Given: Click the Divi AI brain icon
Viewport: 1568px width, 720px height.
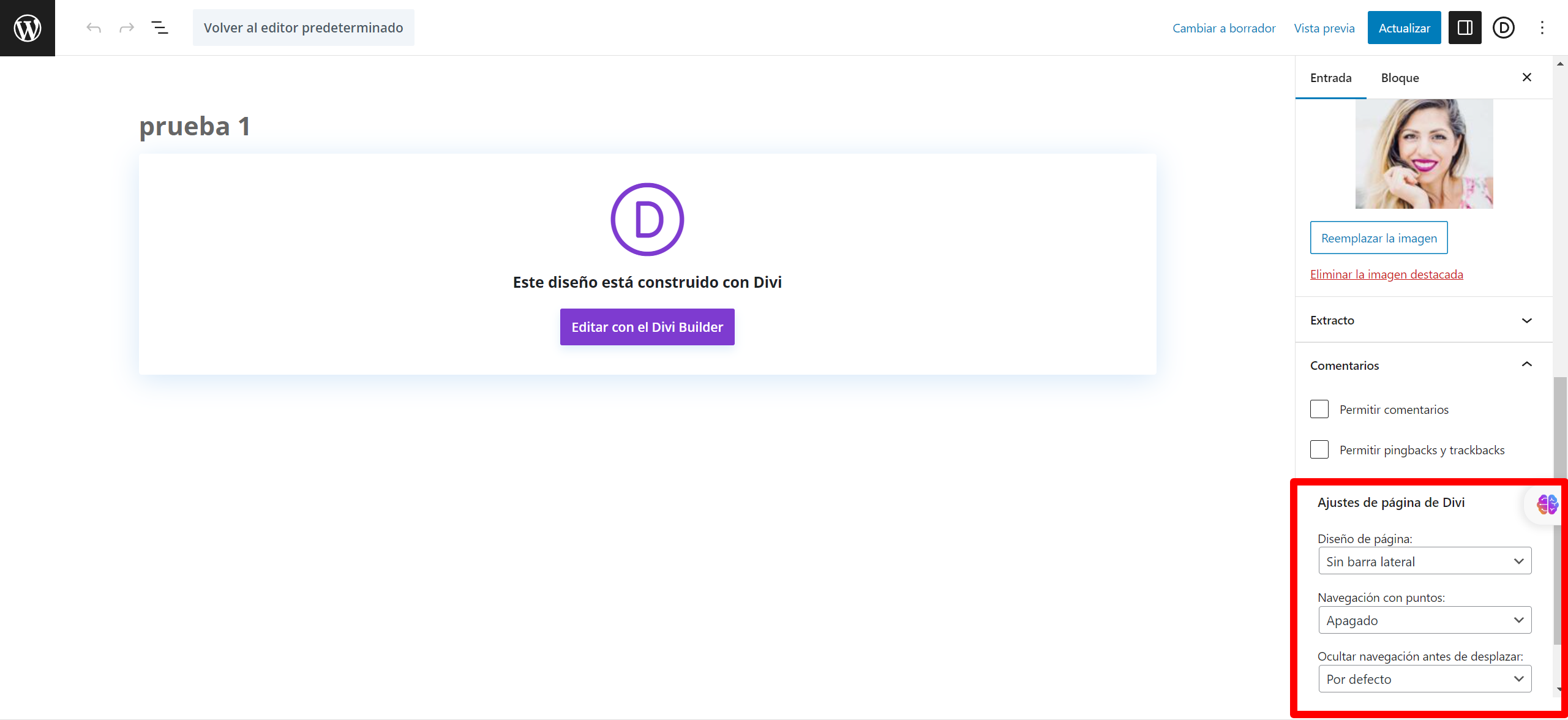Looking at the screenshot, I should click(x=1547, y=504).
